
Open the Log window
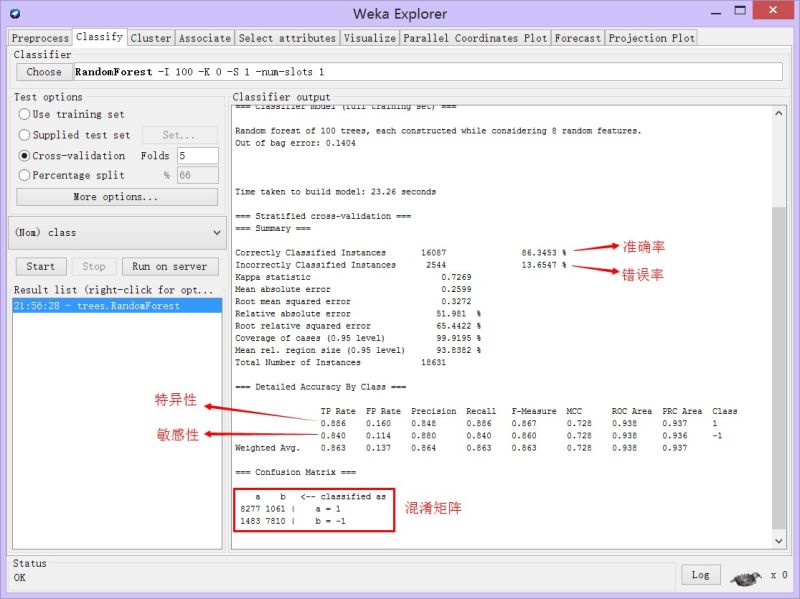click(700, 575)
